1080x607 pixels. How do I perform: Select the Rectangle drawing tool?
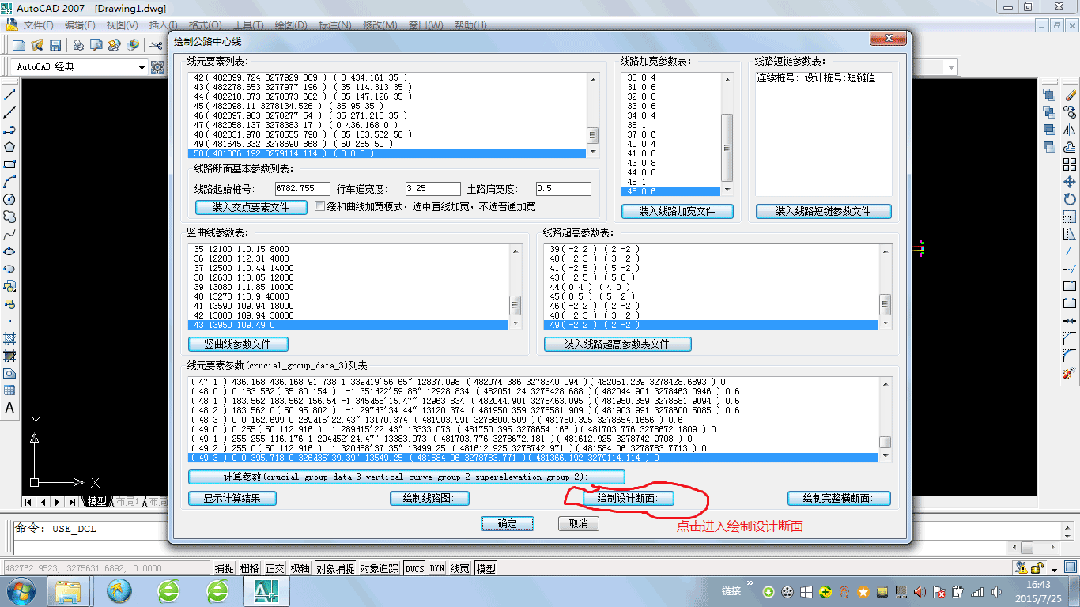(10, 165)
